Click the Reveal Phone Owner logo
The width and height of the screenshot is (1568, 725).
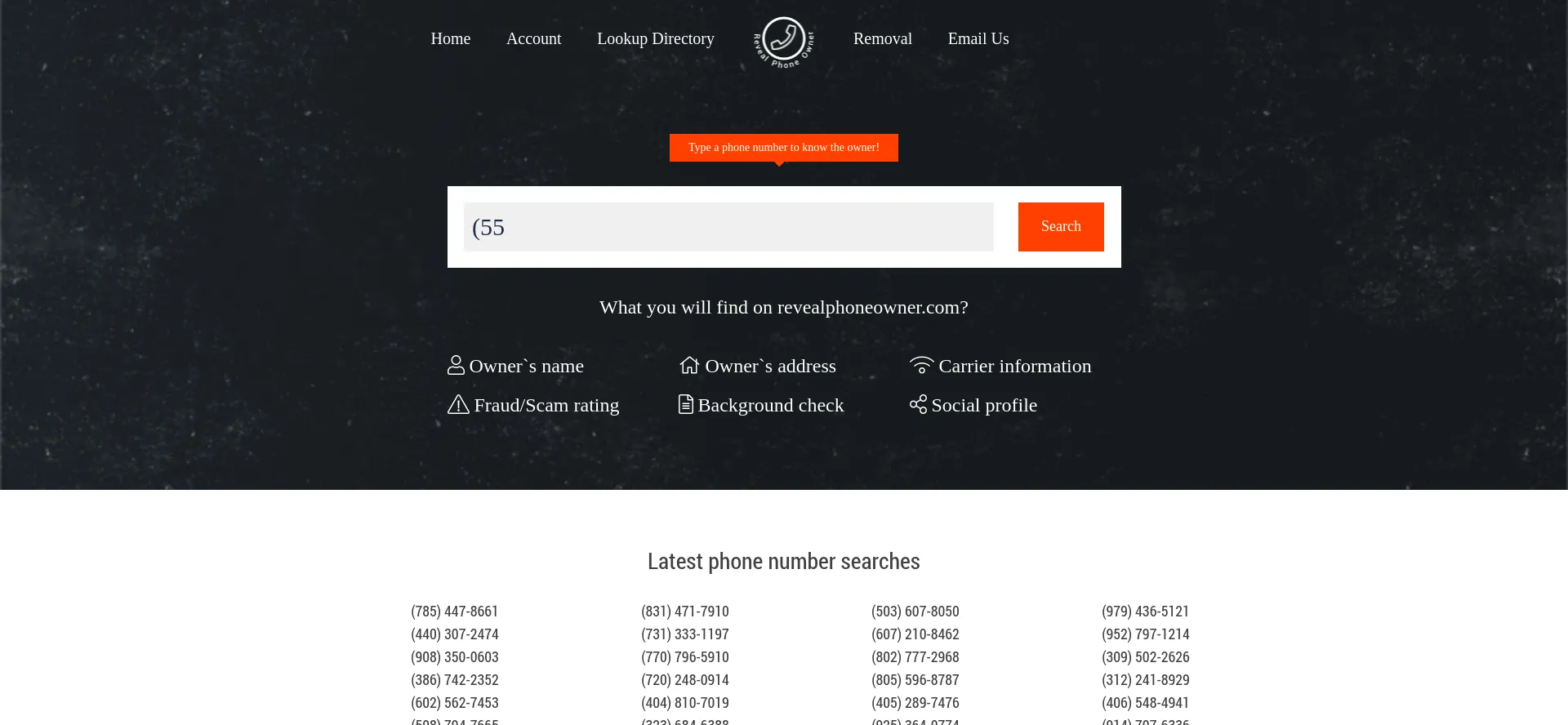point(784,42)
